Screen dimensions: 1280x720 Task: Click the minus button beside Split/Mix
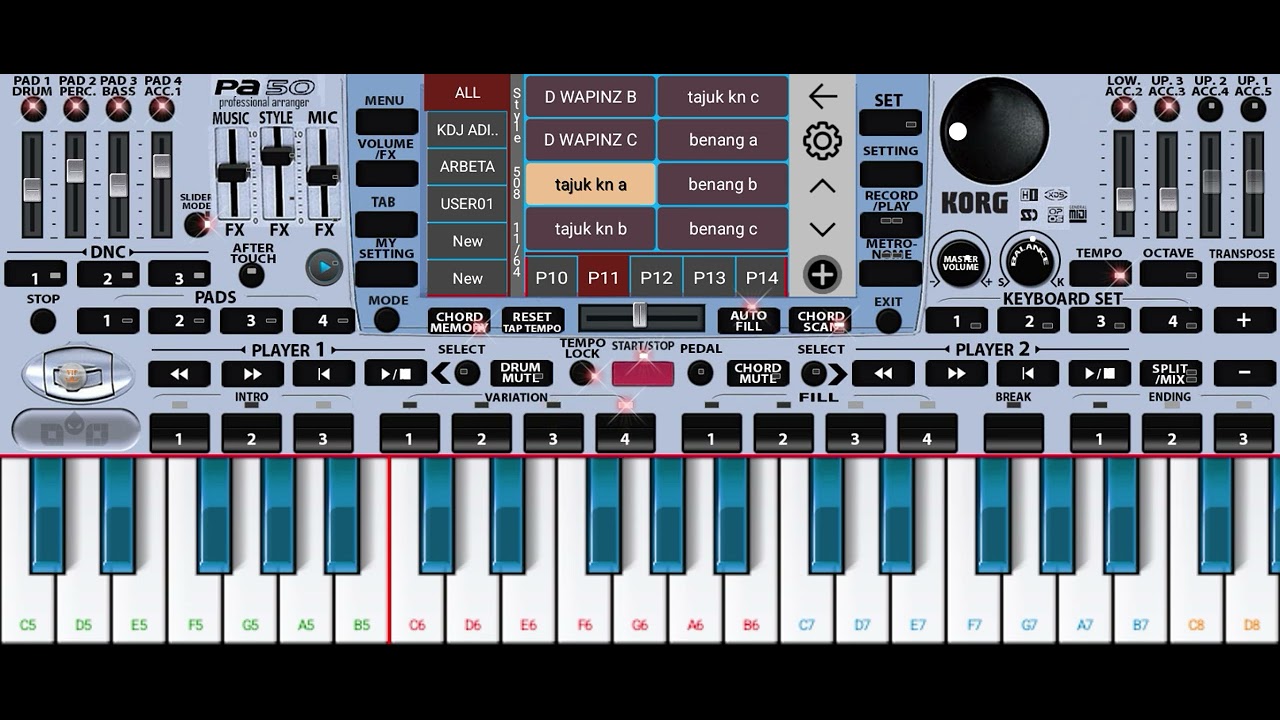pos(1244,374)
